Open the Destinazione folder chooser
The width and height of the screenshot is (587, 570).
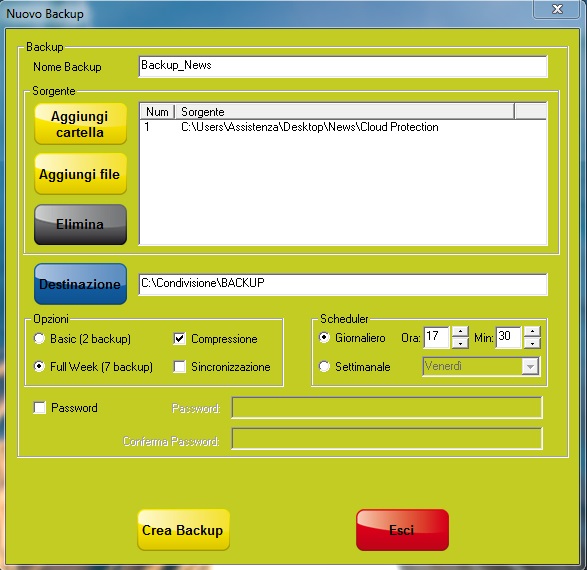click(80, 284)
